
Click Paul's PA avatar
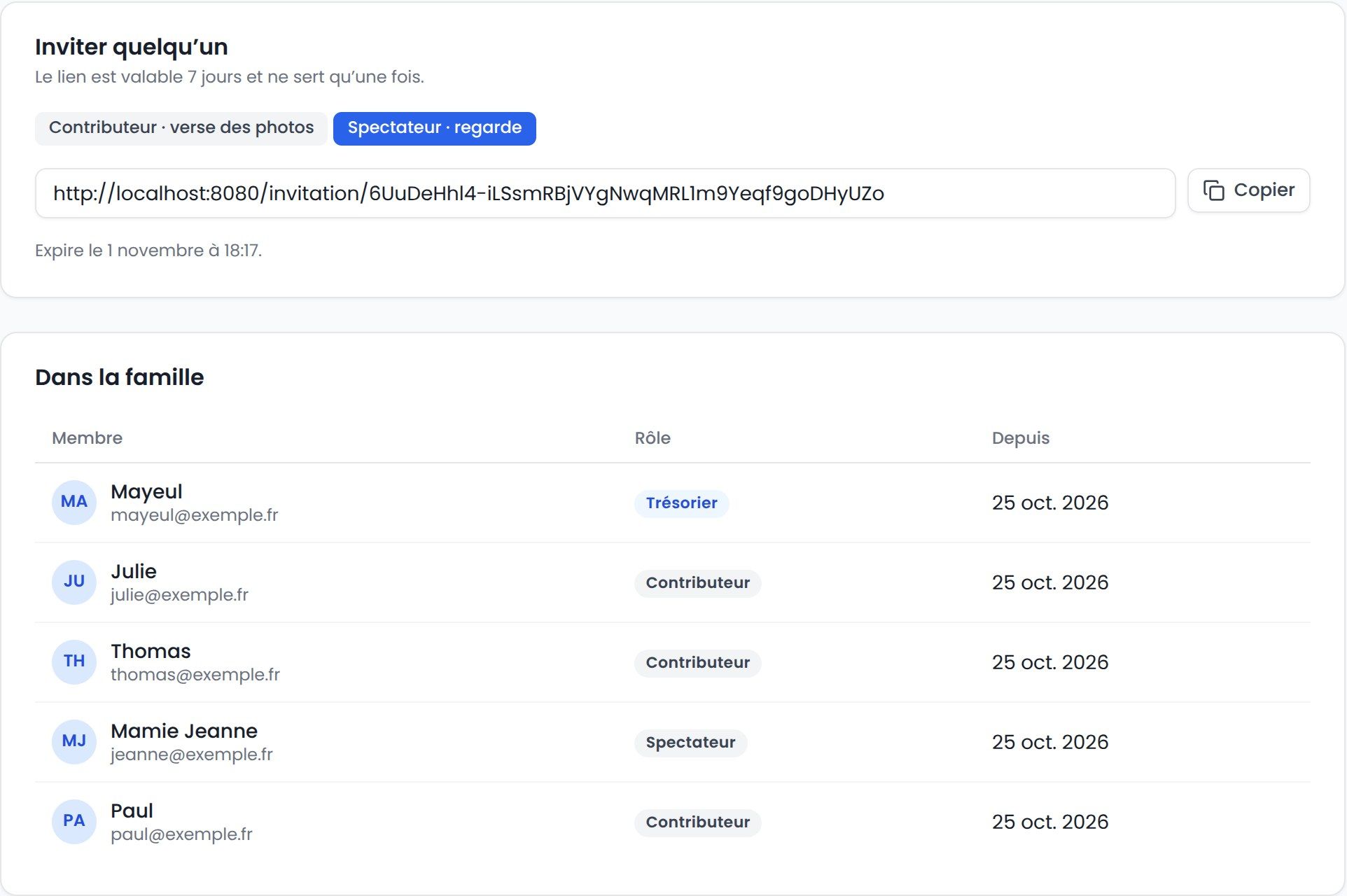pyautogui.click(x=74, y=821)
